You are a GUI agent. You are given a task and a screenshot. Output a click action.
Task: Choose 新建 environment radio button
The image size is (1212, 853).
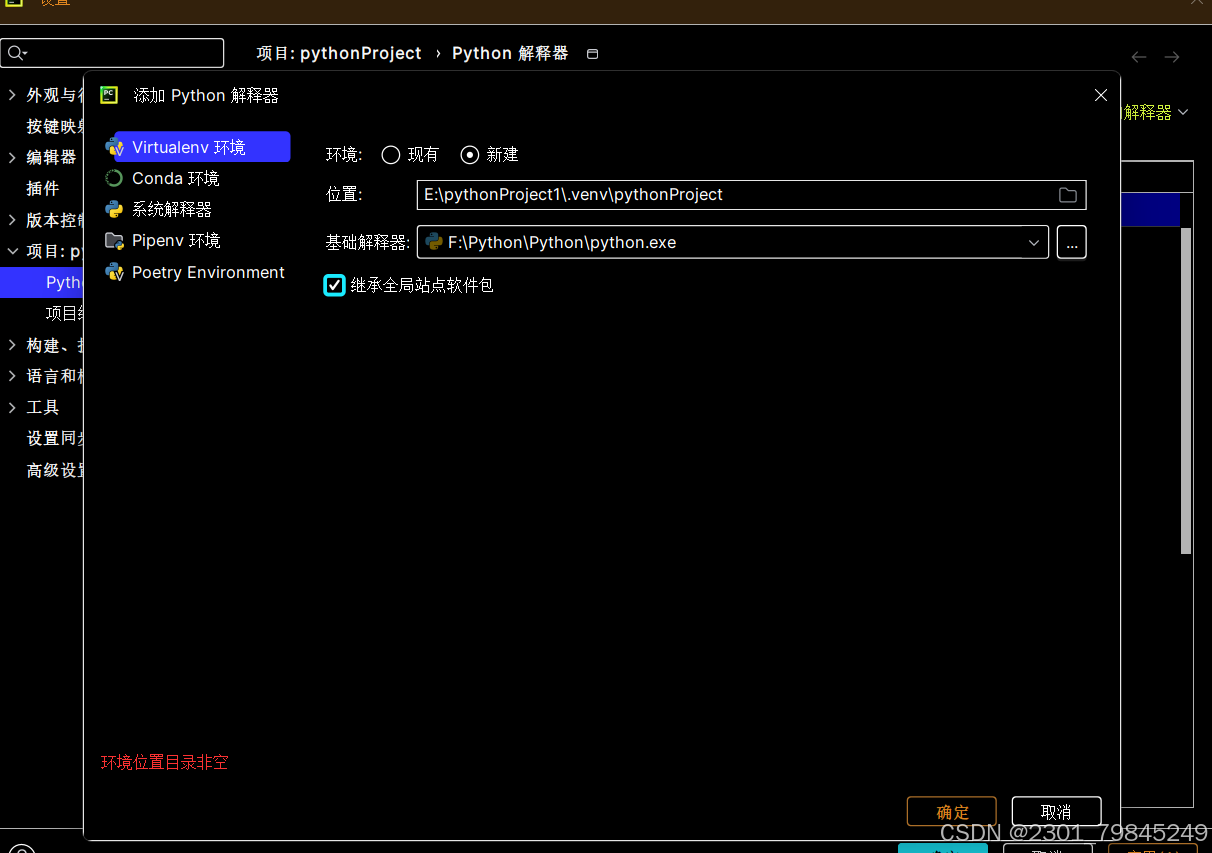point(470,155)
